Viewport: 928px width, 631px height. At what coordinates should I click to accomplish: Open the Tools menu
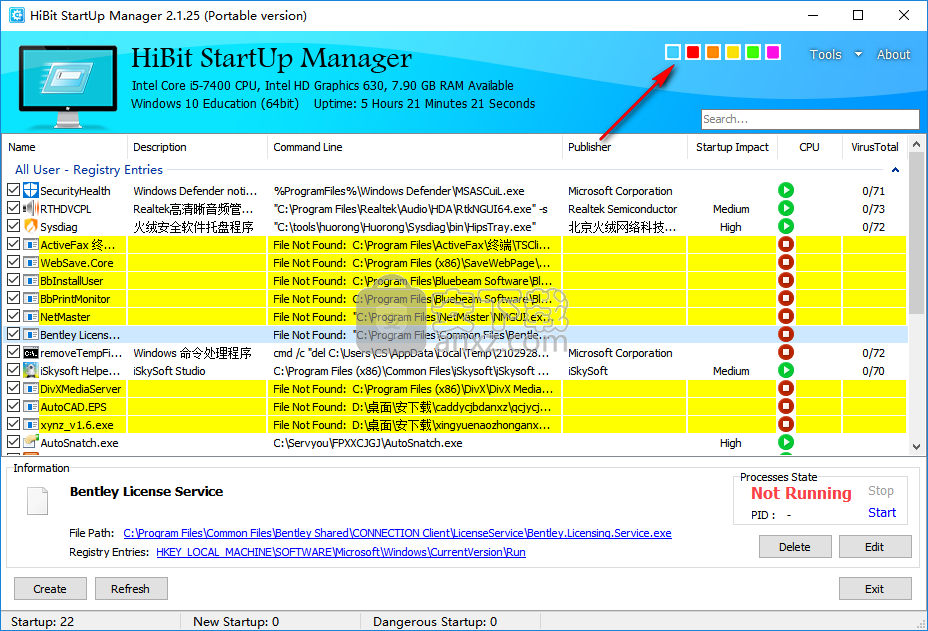(825, 54)
